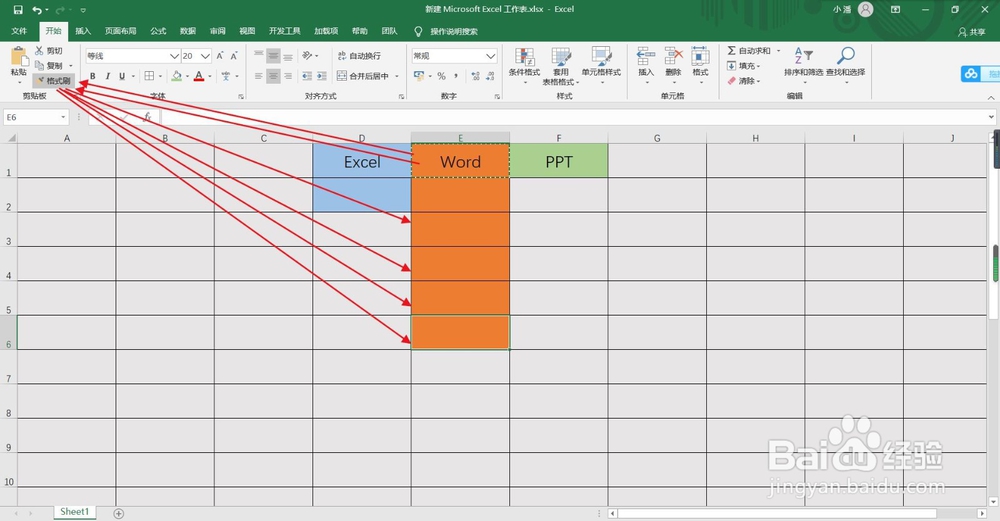Click the Borders icon
The image size is (1000, 521).
coord(149,76)
